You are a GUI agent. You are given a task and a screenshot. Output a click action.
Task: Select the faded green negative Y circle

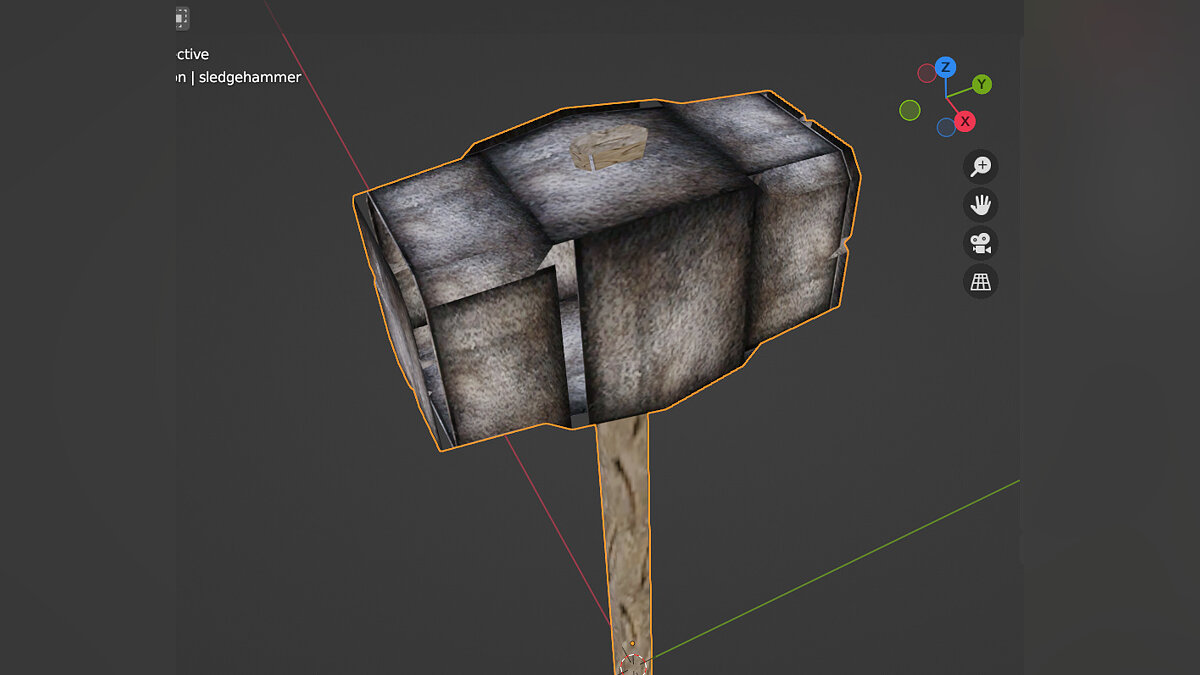coord(909,110)
